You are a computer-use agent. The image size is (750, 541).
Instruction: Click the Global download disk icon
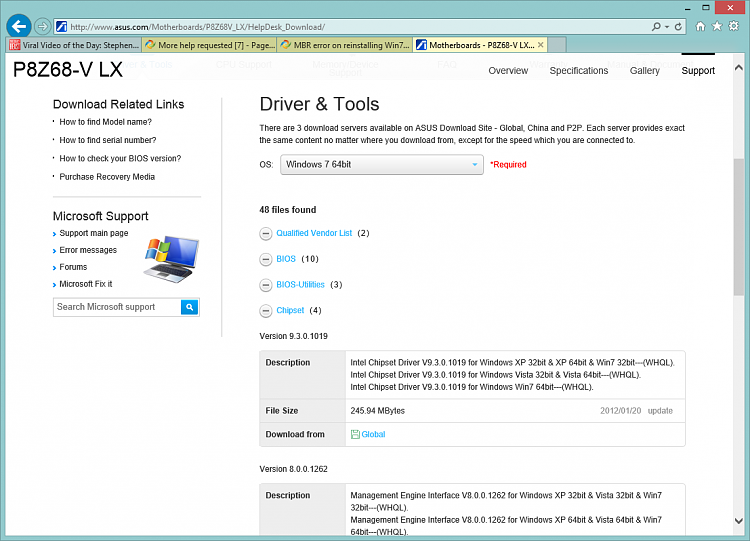tap(355, 434)
